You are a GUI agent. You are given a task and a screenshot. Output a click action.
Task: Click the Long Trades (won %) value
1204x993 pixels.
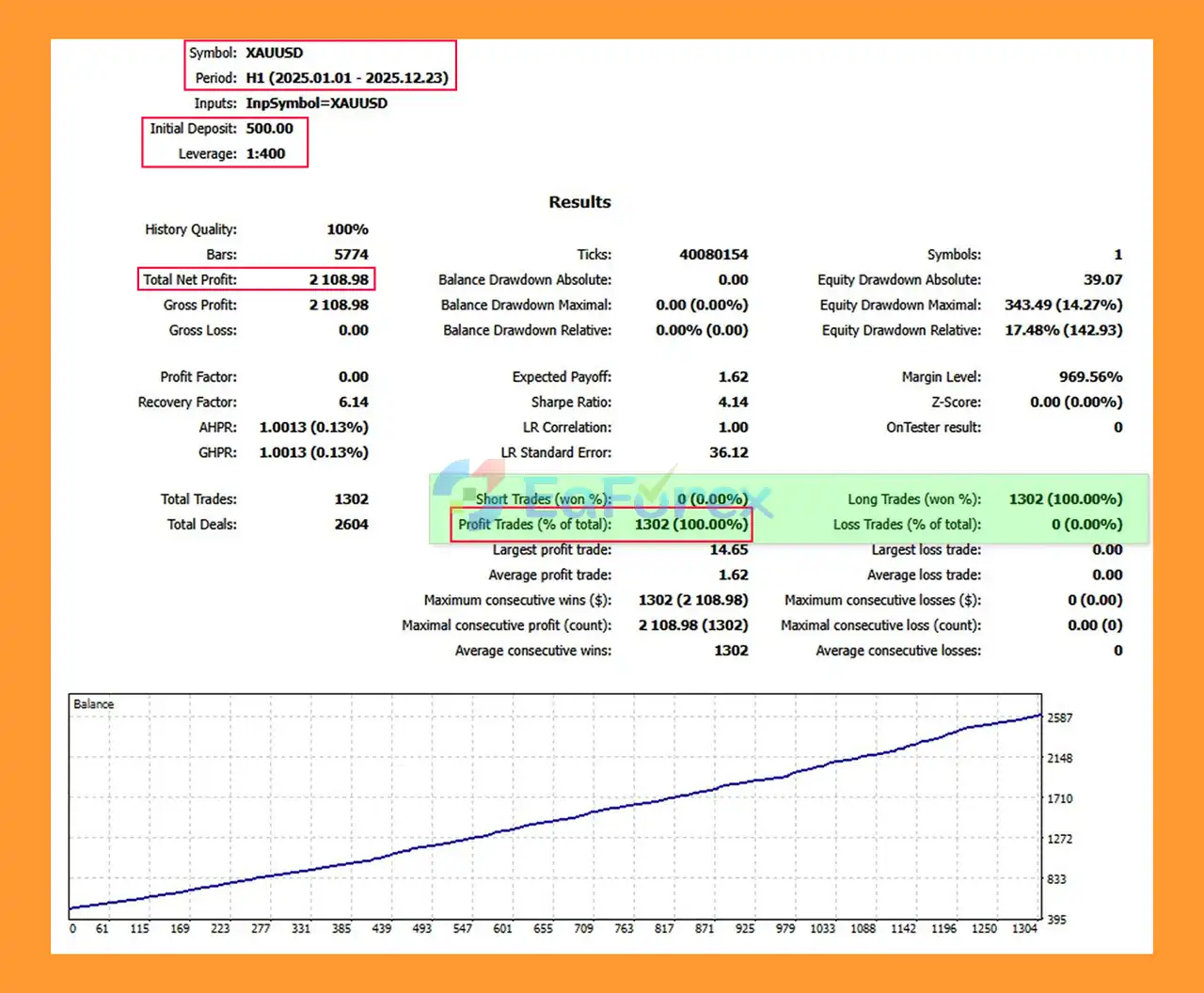pyautogui.click(x=1065, y=499)
